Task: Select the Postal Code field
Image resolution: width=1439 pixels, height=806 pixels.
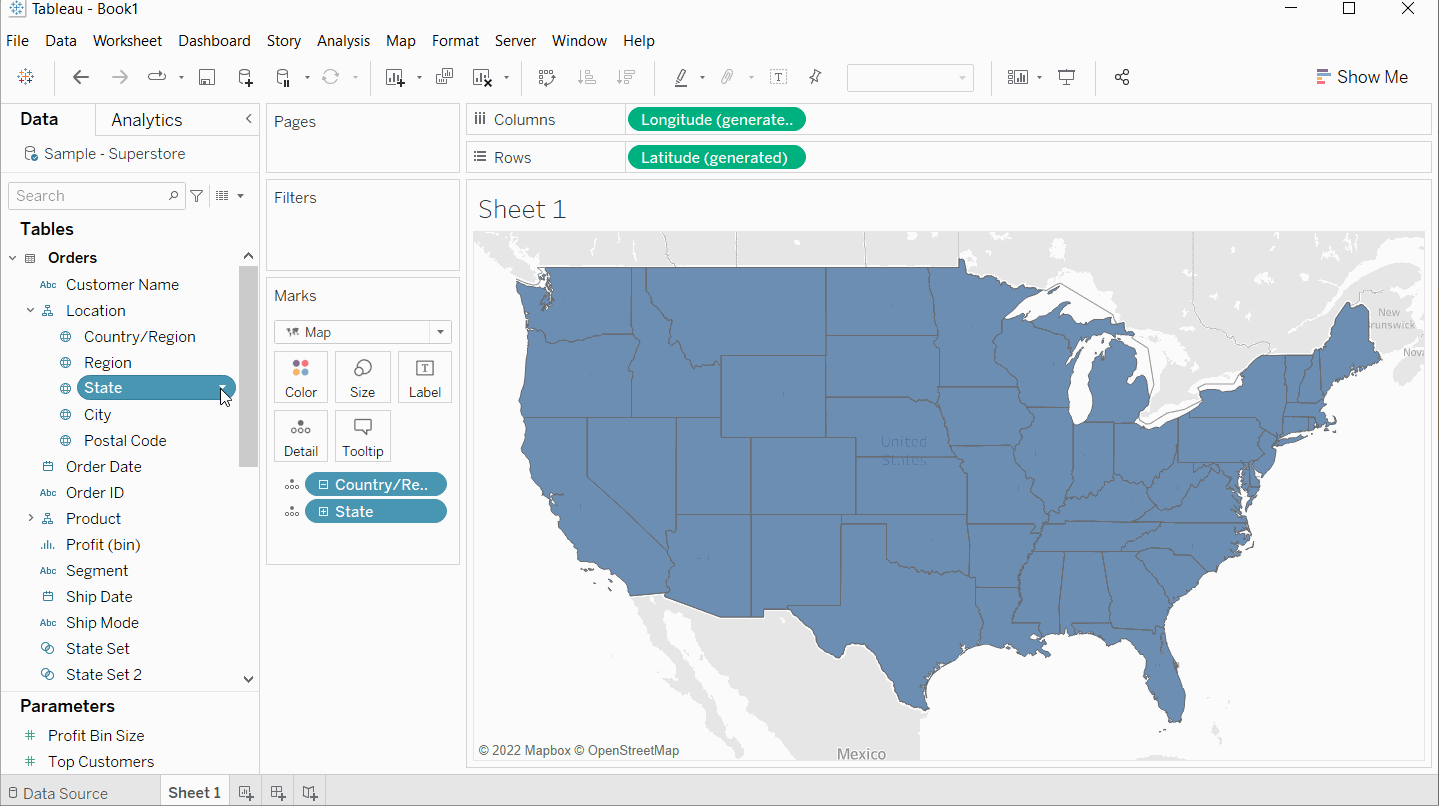Action: tap(125, 441)
